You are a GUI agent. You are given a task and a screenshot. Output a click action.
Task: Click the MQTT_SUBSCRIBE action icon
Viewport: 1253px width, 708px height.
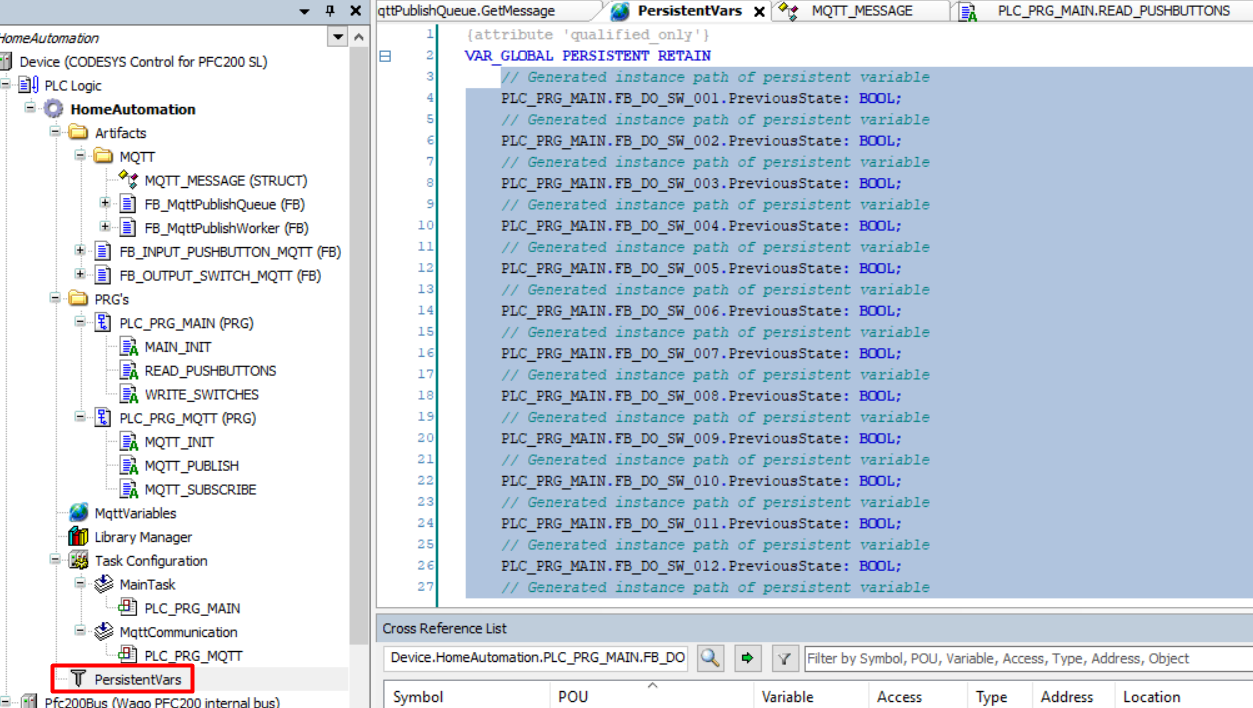pyautogui.click(x=128, y=490)
